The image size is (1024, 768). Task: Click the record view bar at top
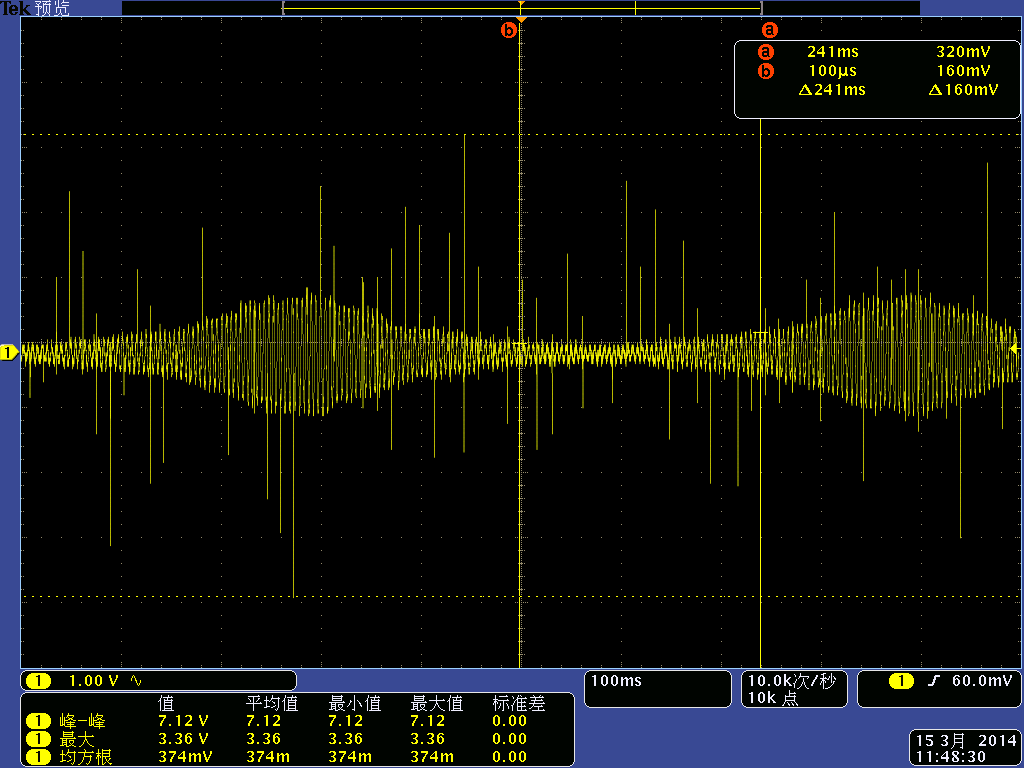click(520, 8)
